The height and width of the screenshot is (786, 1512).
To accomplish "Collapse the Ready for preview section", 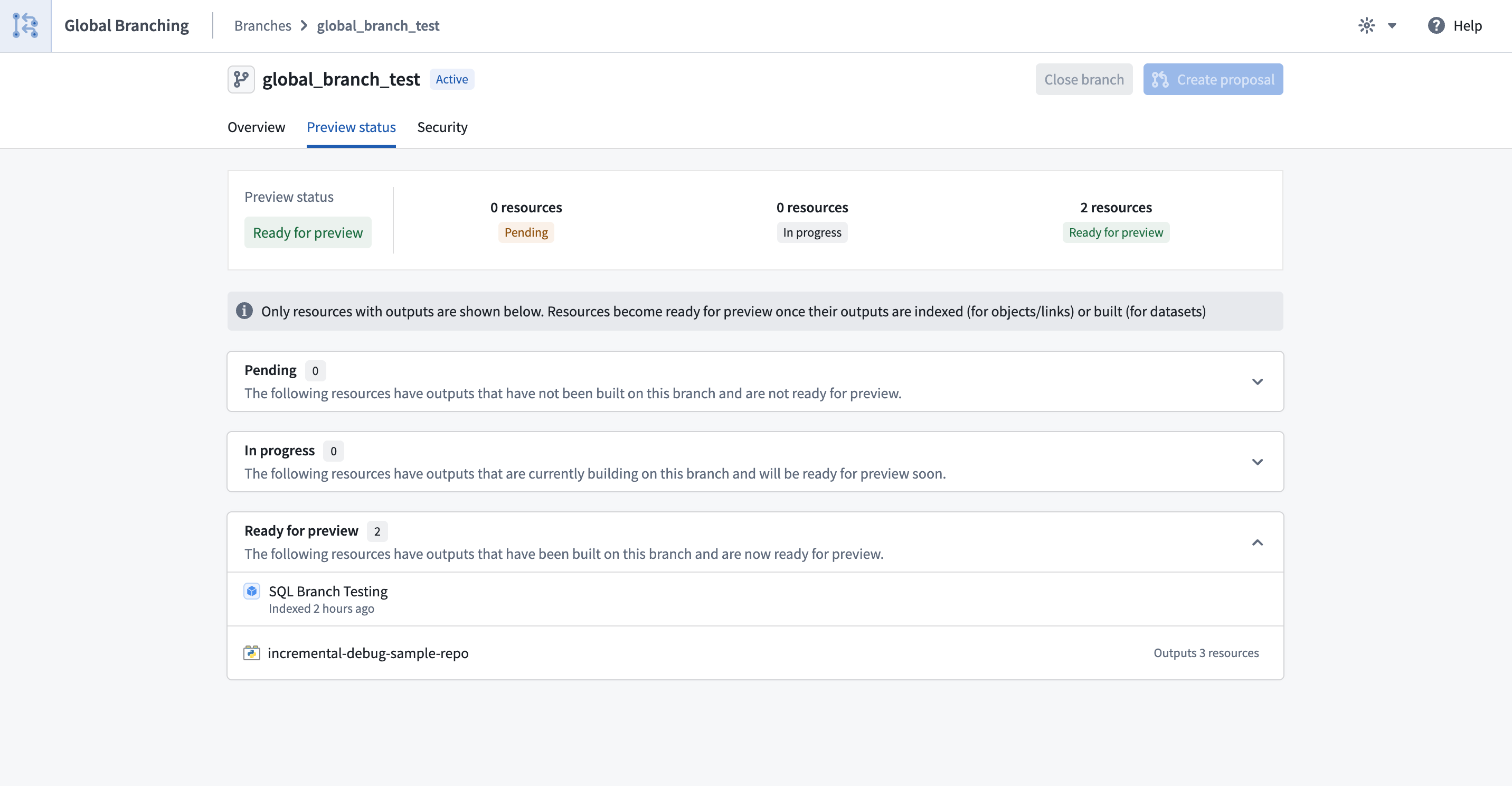I will pos(1258,542).
